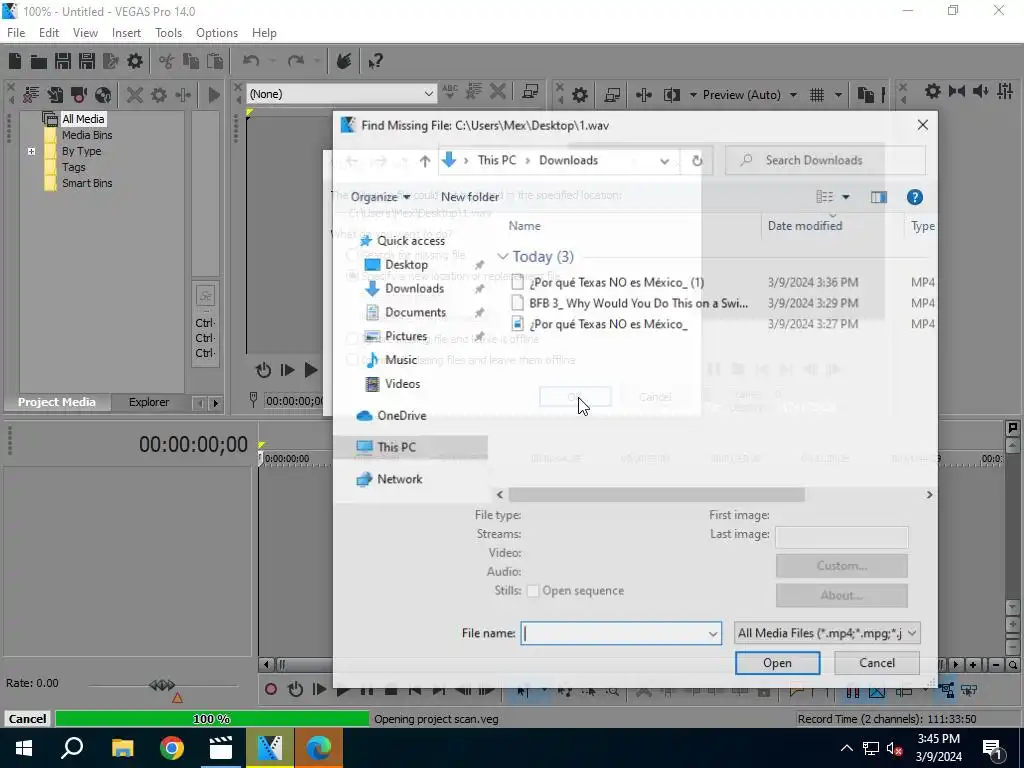Click the New project icon in main toolbar
Image resolution: width=1024 pixels, height=768 pixels.
(x=15, y=61)
